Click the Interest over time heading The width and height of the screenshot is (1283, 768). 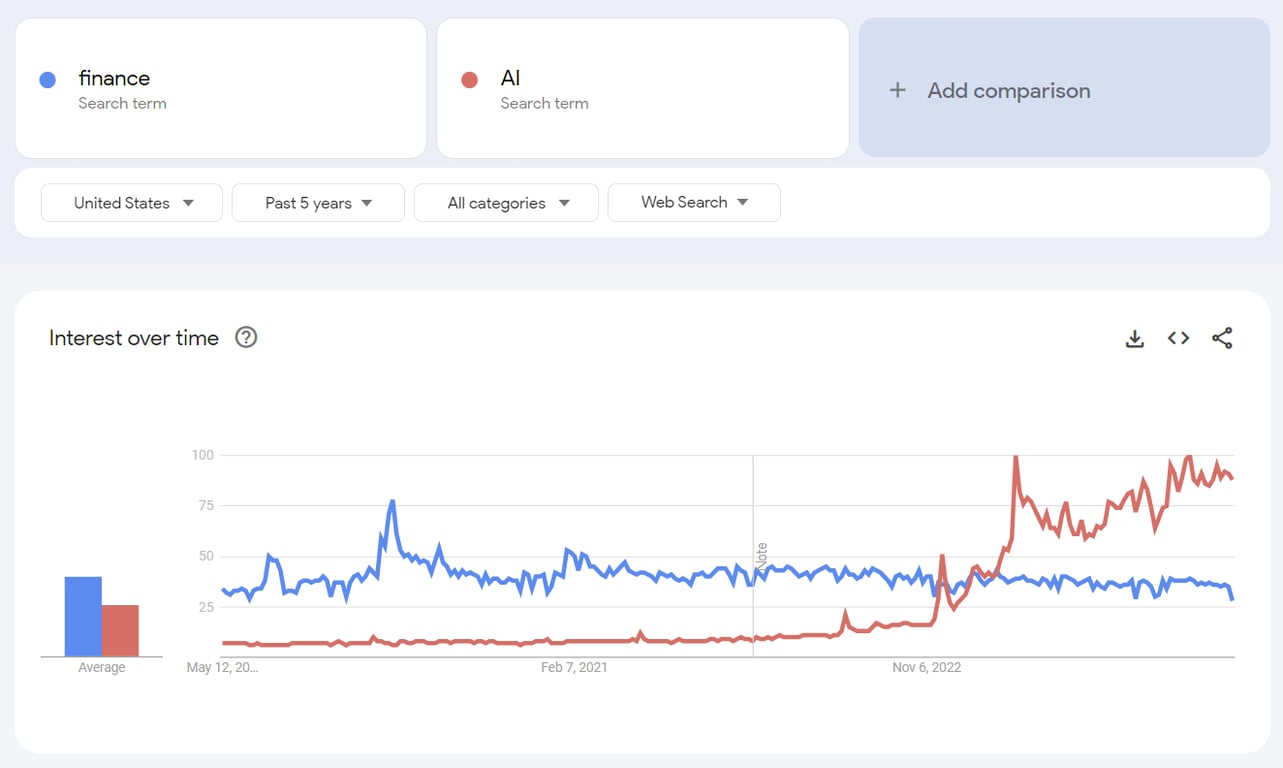pos(133,338)
